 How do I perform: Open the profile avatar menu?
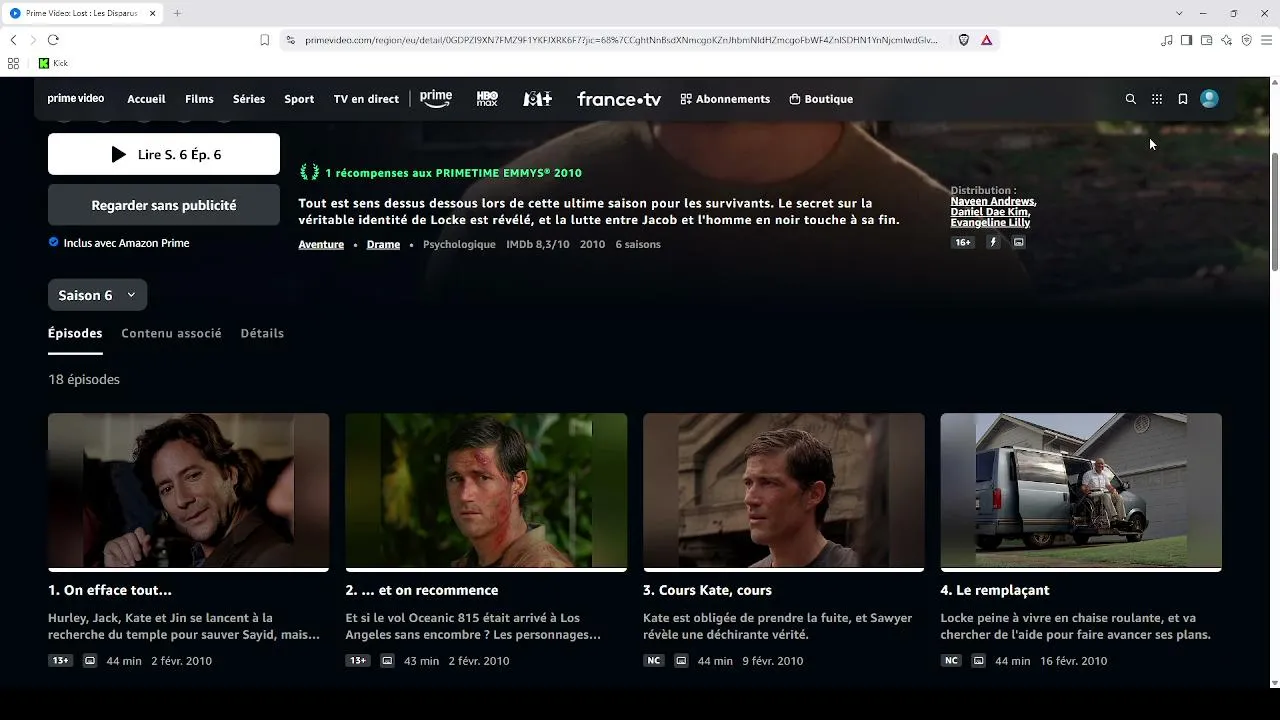tap(1209, 99)
